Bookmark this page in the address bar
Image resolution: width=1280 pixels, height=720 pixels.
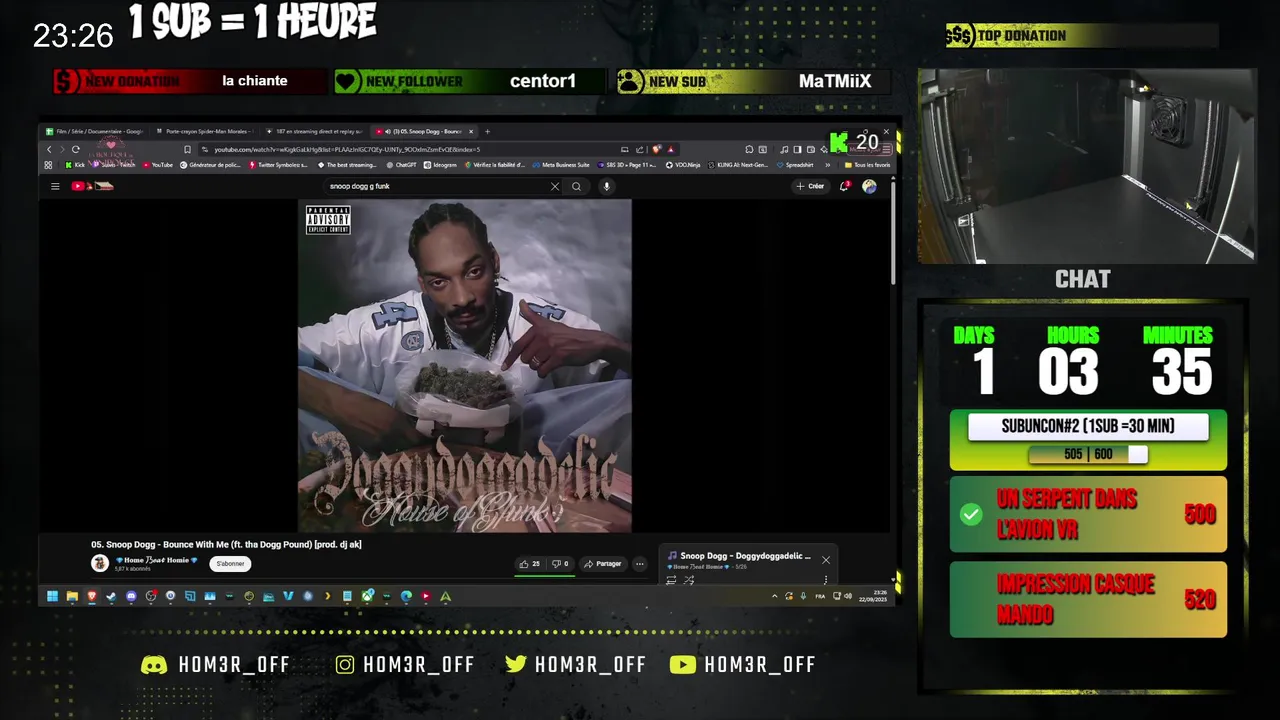click(187, 149)
